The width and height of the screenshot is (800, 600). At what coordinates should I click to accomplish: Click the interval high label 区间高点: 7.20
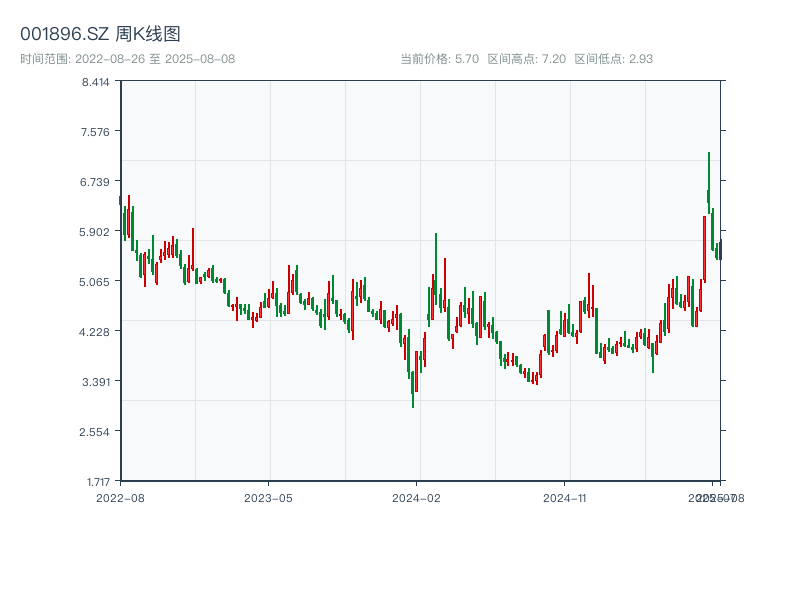point(527,59)
